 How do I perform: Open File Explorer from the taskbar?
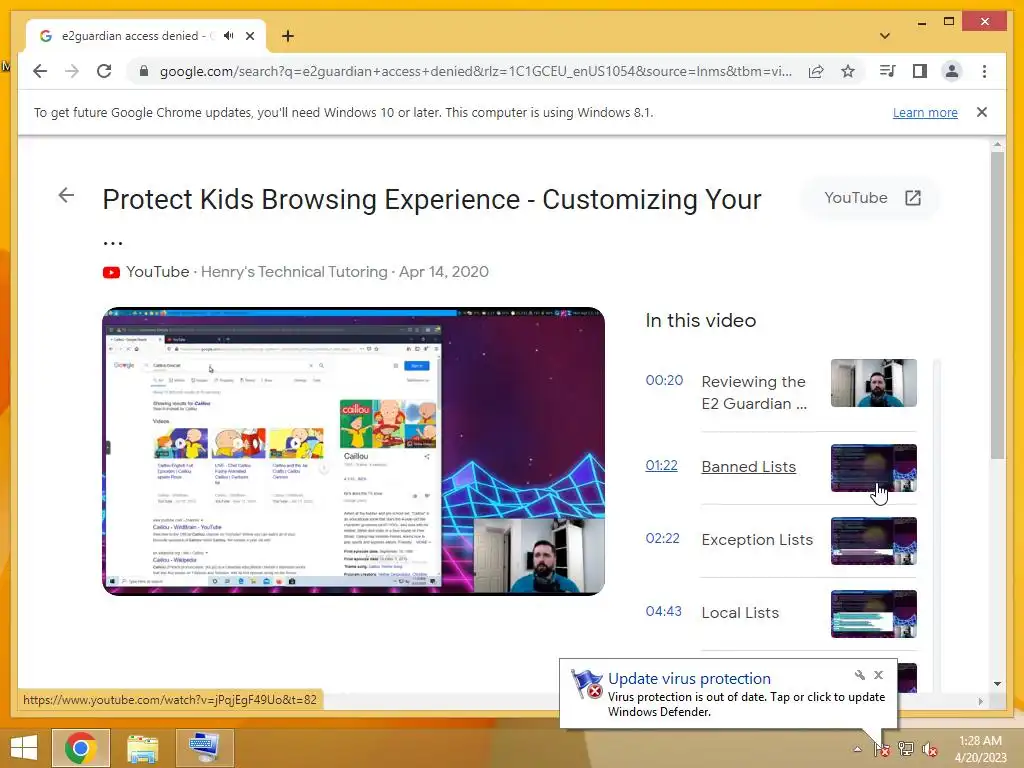coord(143,748)
